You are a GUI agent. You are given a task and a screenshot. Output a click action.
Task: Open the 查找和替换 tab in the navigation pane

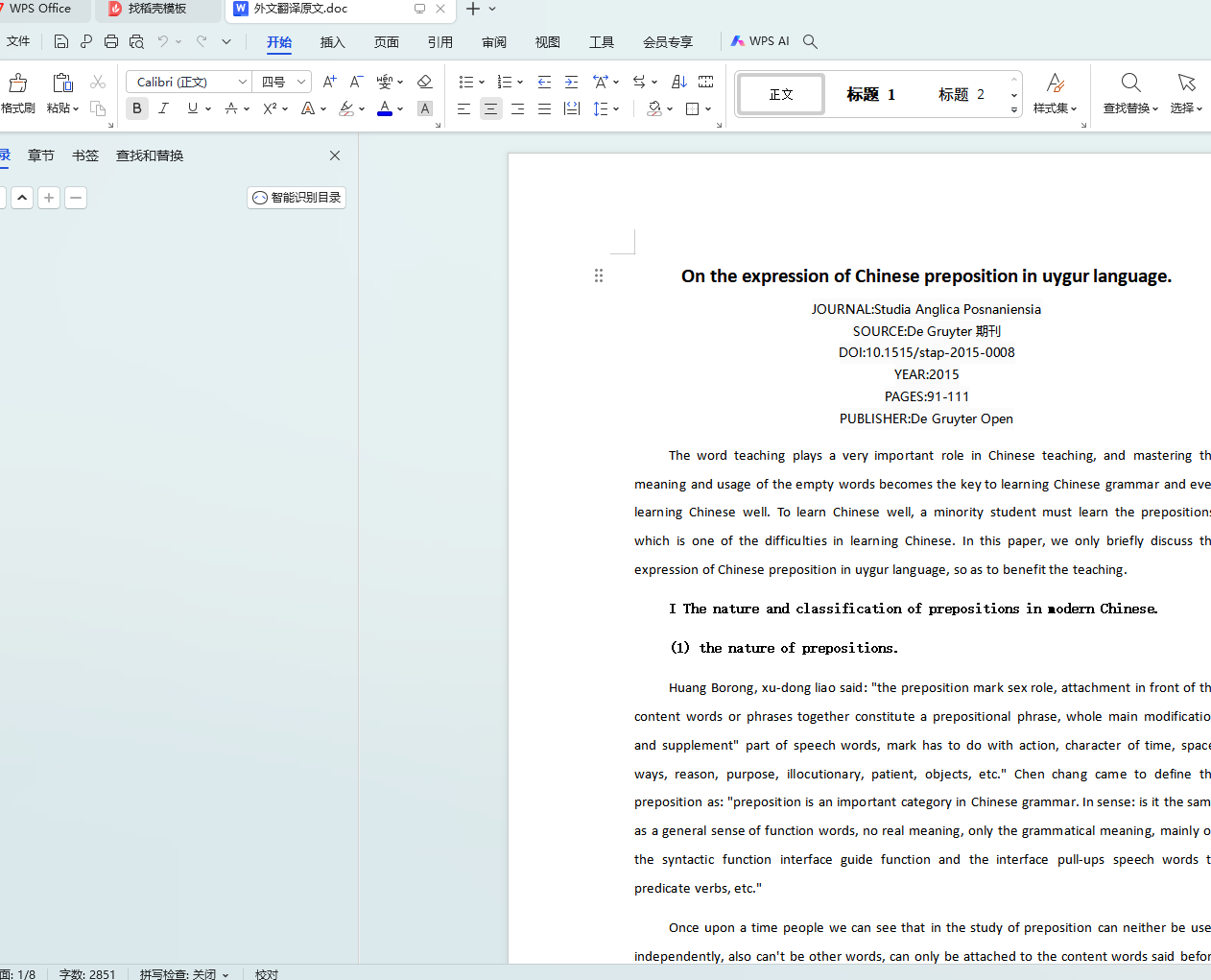click(x=150, y=155)
